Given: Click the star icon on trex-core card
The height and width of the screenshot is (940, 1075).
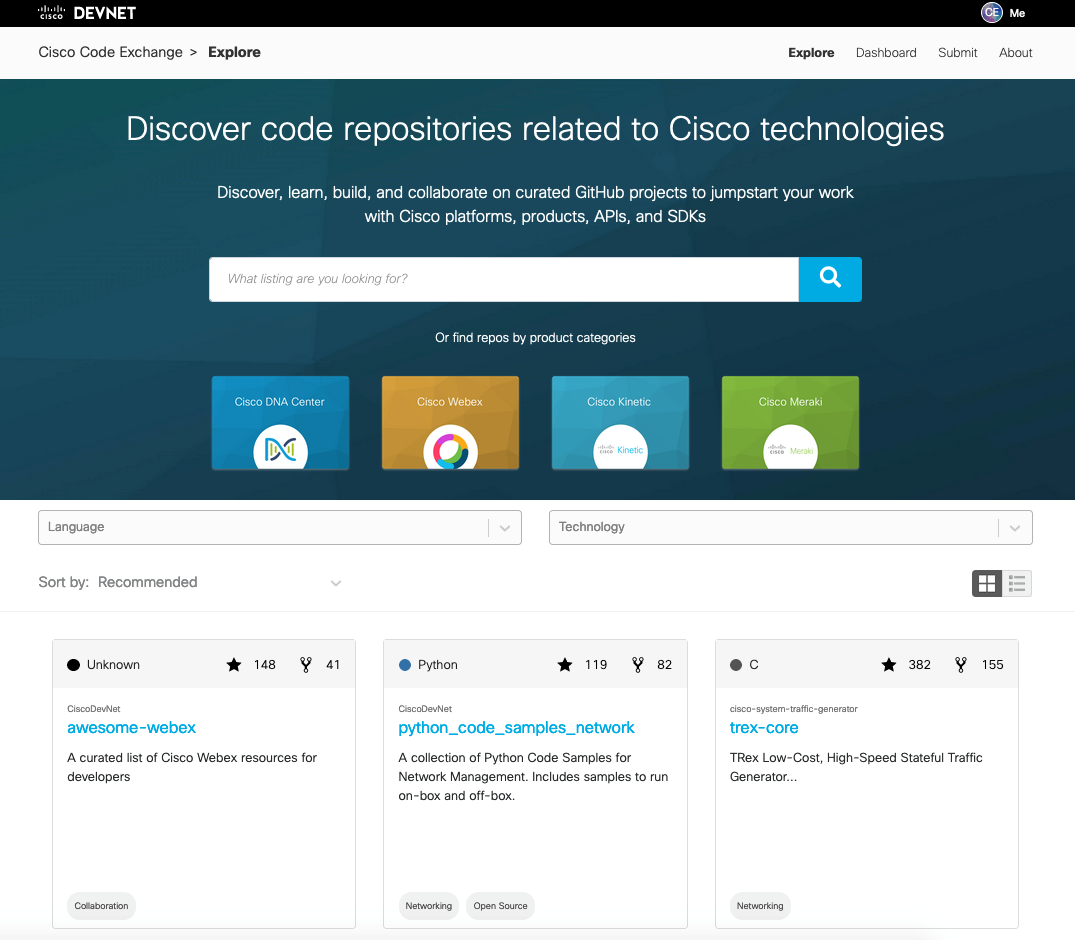Looking at the screenshot, I should click(887, 664).
